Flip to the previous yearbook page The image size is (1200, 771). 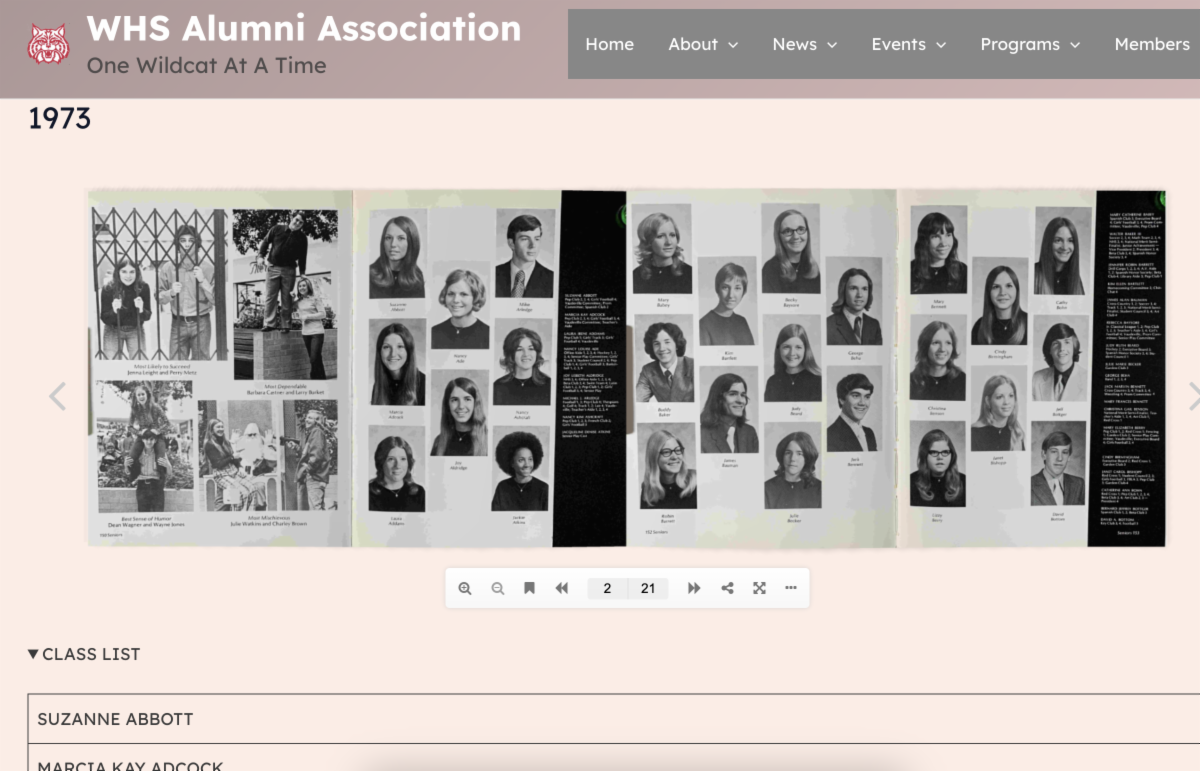coord(58,396)
